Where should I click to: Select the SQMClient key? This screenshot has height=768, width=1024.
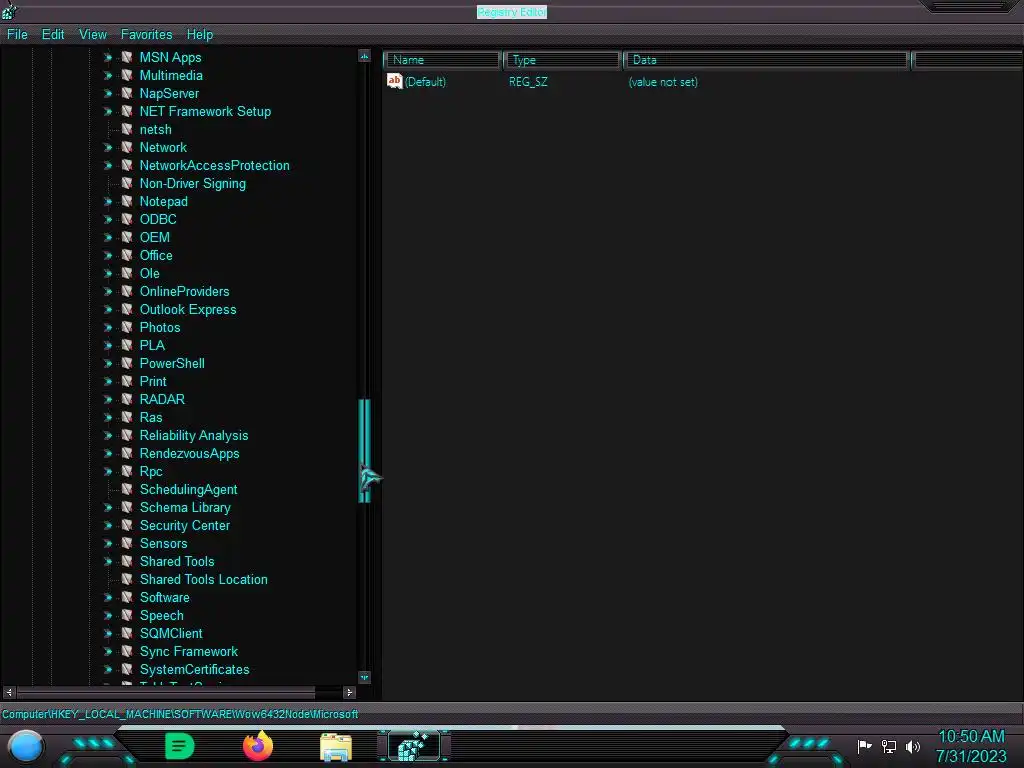pos(171,633)
